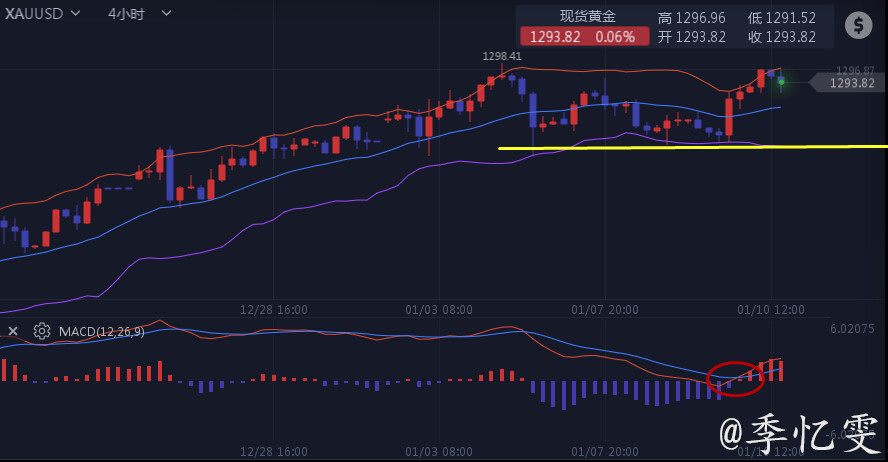Click the MACD(12,26,9) indicator label
This screenshot has width=888, height=462.
click(x=102, y=331)
